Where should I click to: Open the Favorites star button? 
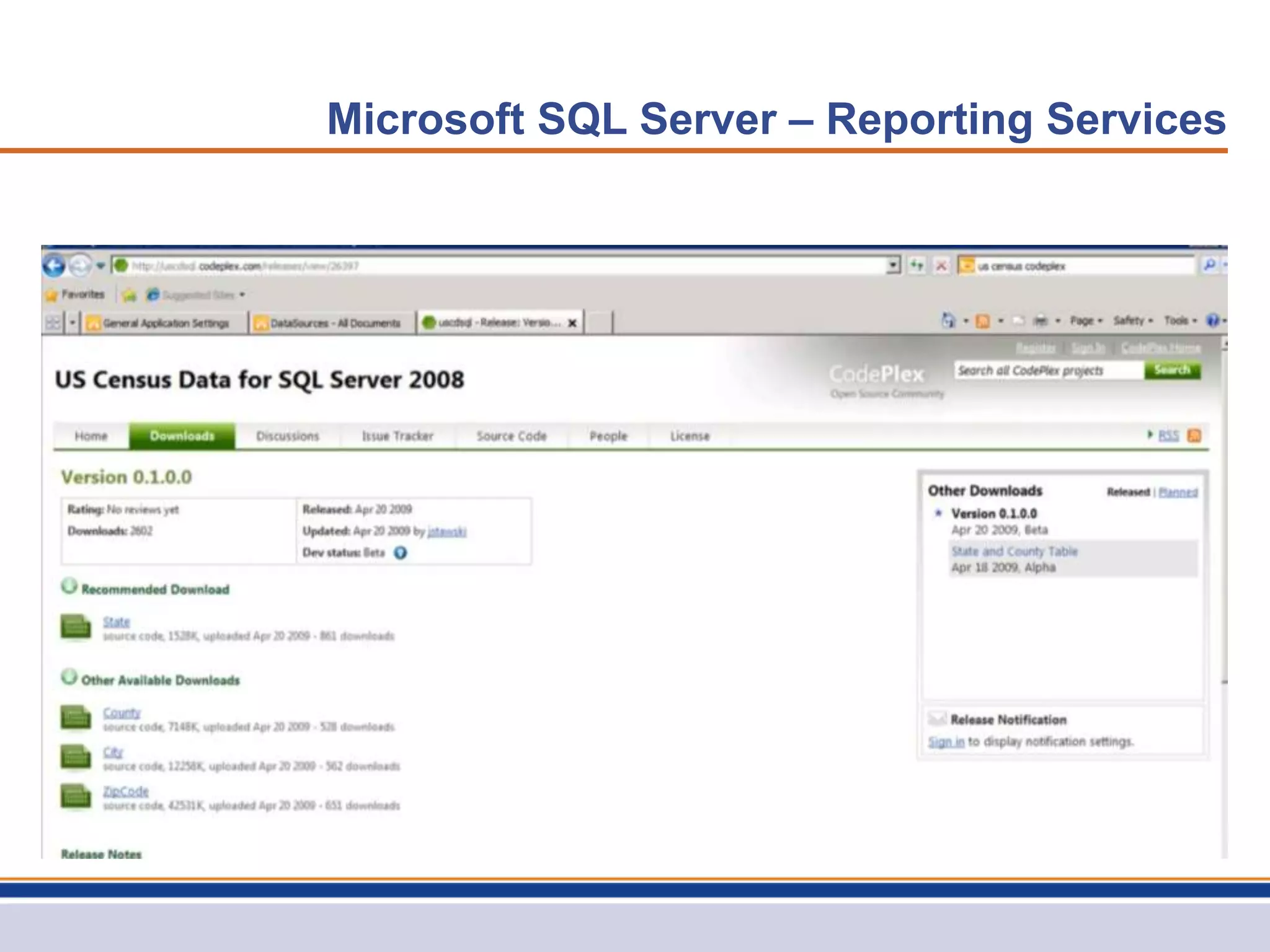(x=75, y=294)
